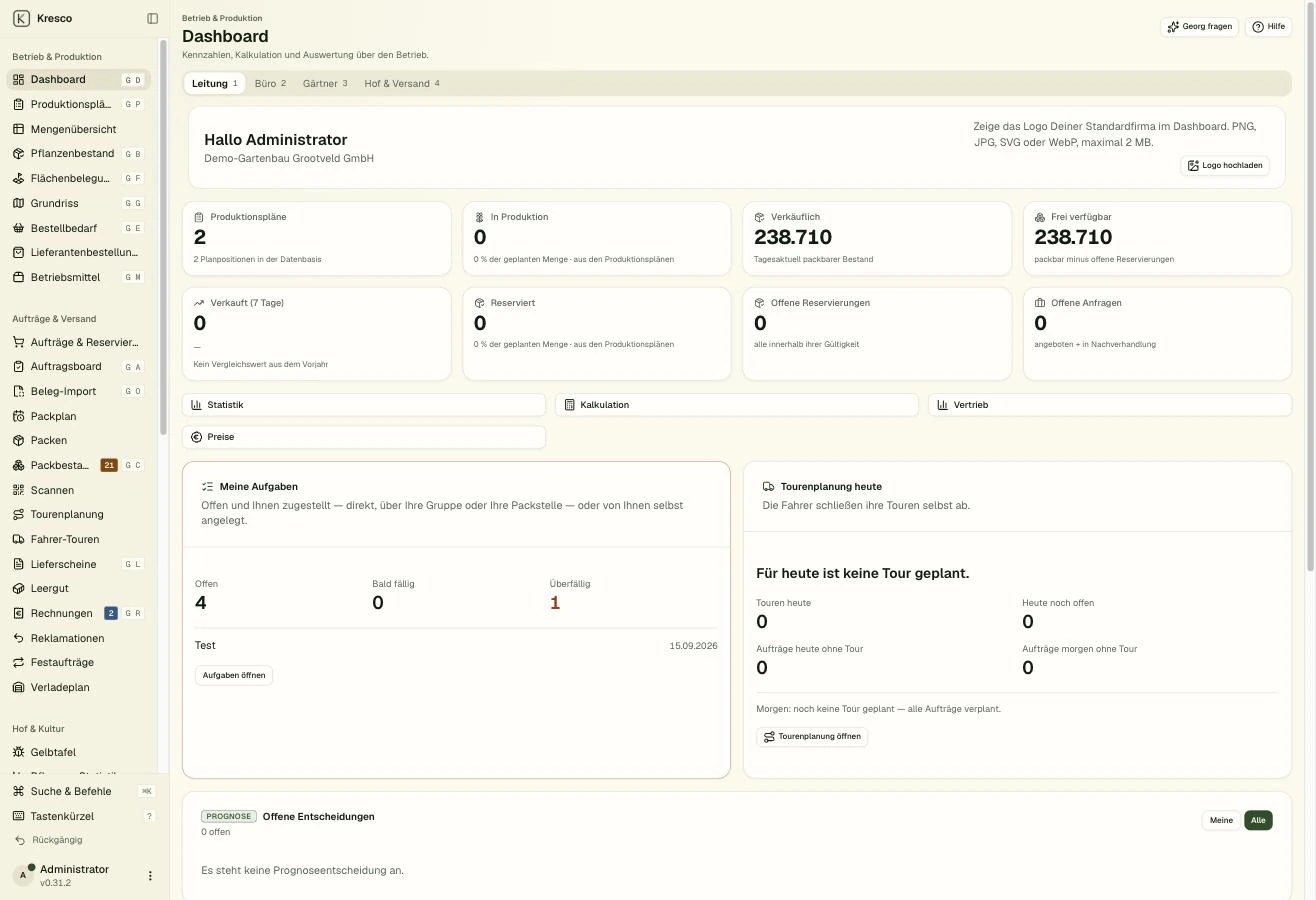This screenshot has height=900, width=1316.
Task: Collapse the sidebar with the panel icon
Action: coord(152,18)
